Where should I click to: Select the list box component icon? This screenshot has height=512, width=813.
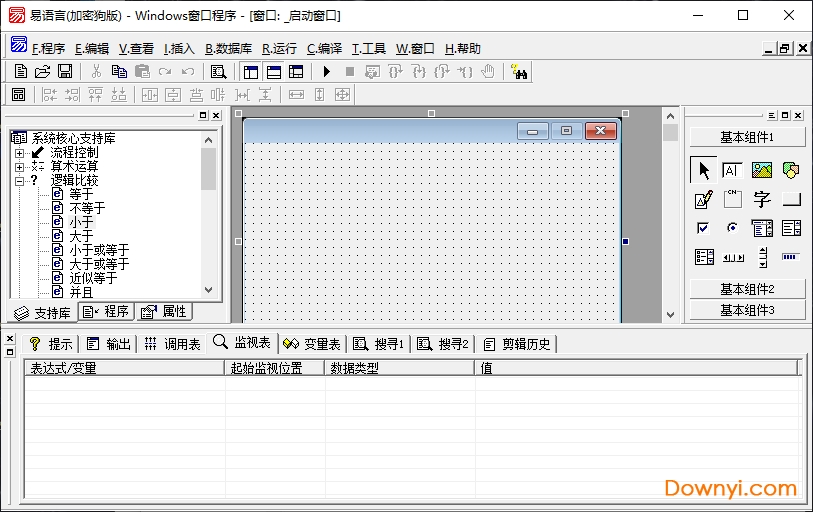click(x=791, y=228)
